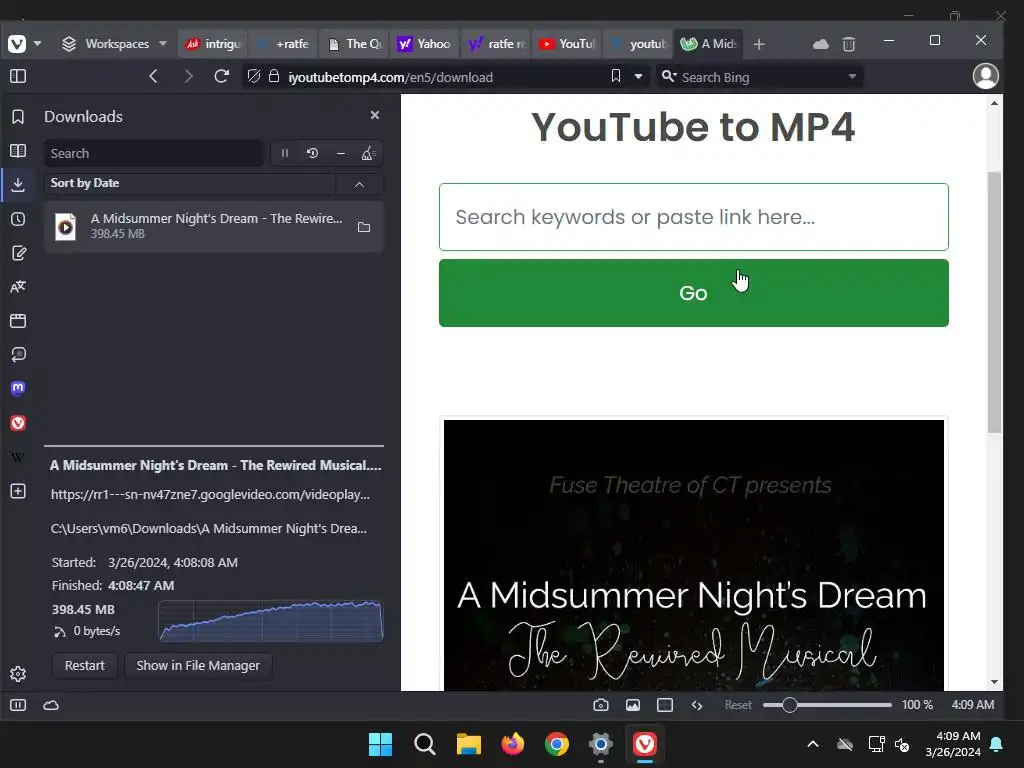Go forward to next page
The width and height of the screenshot is (1024, 768).
[x=188, y=76]
